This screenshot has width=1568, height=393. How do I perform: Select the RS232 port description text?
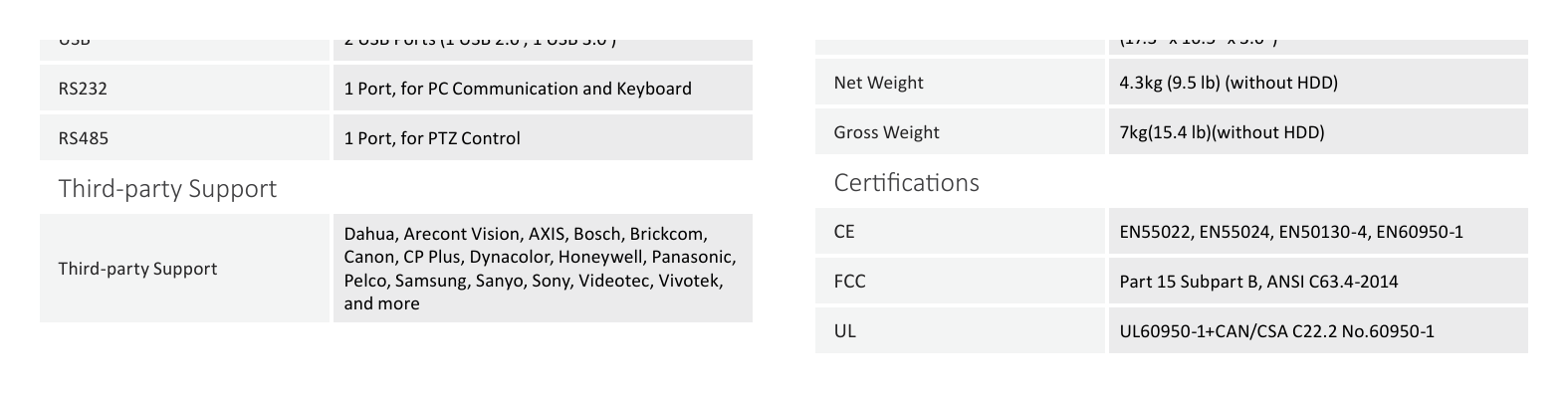pos(518,89)
